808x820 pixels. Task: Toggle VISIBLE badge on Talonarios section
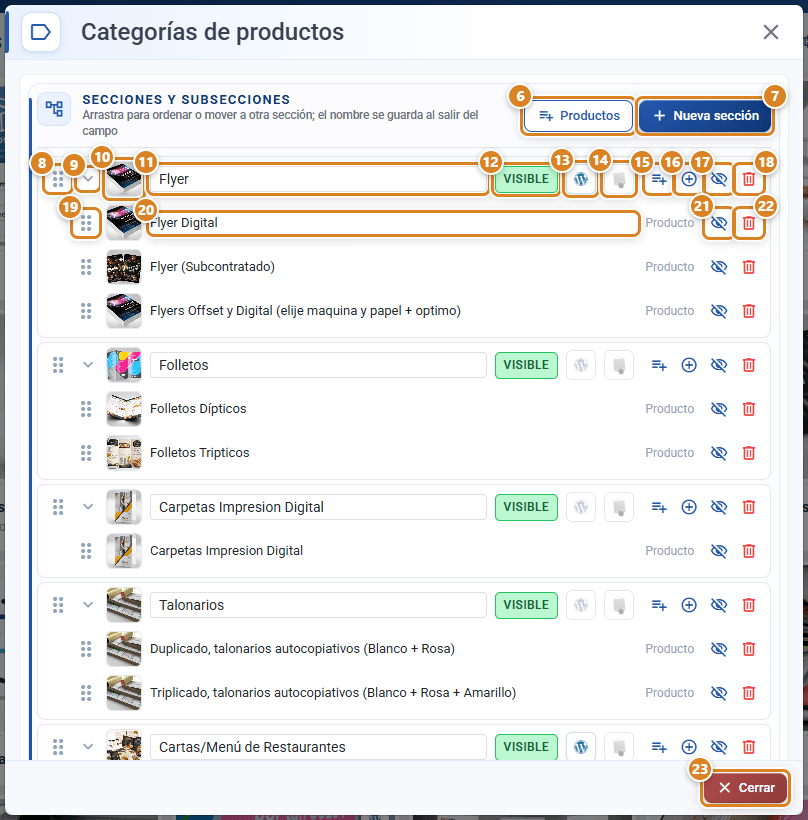(x=526, y=605)
